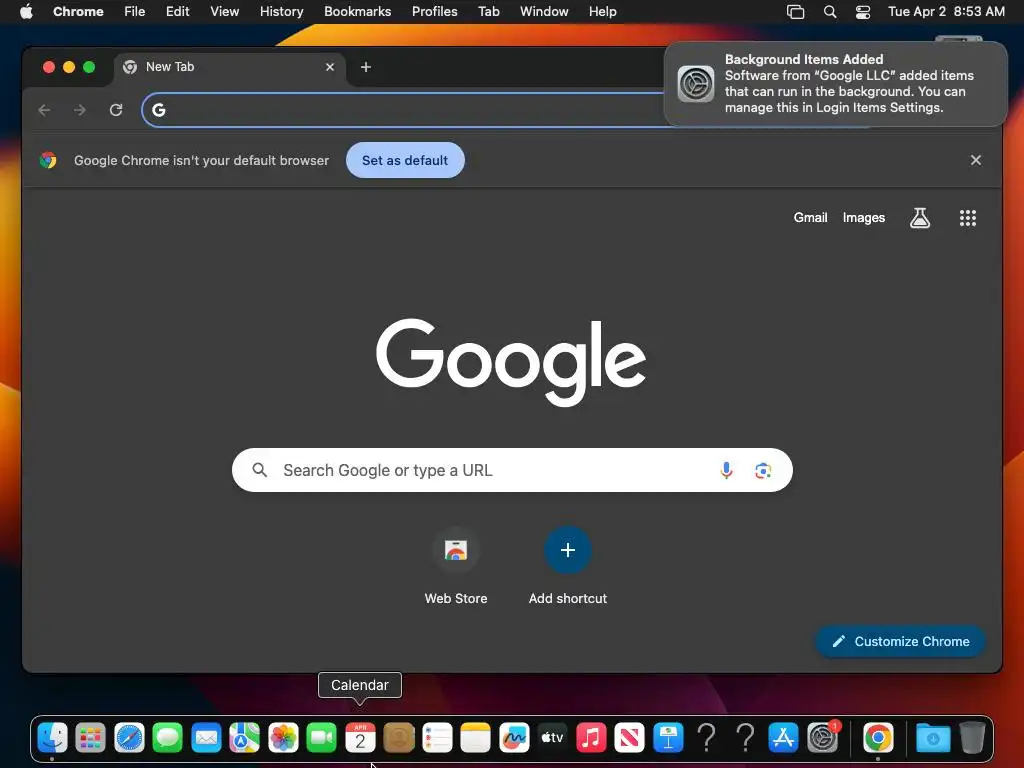Screen dimensions: 1024x768
Task: Click the Chrome icon in the Dock
Action: [878, 738]
